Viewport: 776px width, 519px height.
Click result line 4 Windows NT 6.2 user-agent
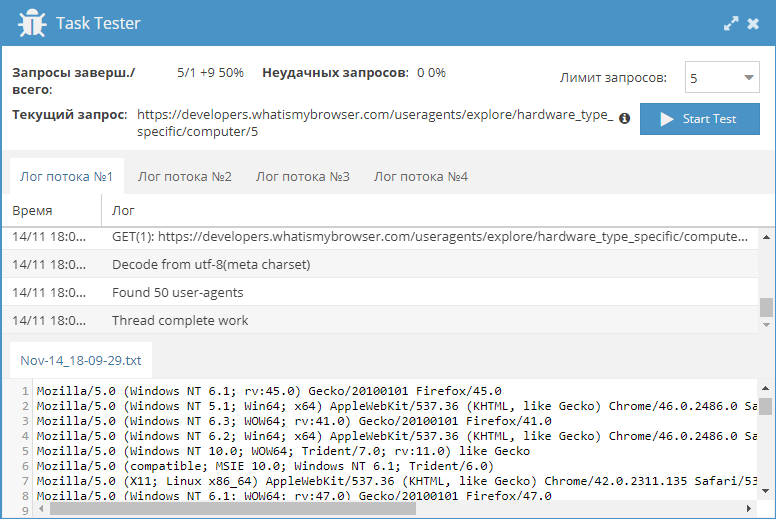[x=396, y=436]
